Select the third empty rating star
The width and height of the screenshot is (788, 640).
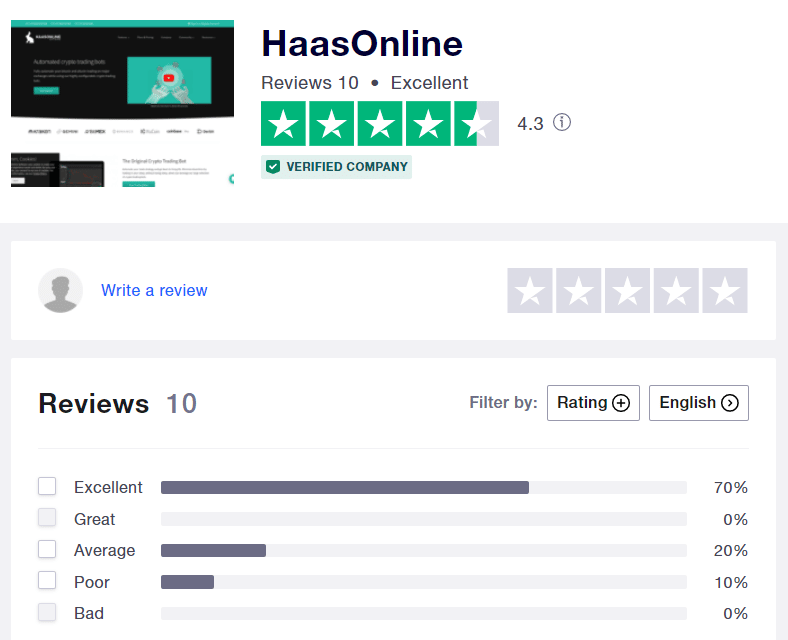coord(627,290)
